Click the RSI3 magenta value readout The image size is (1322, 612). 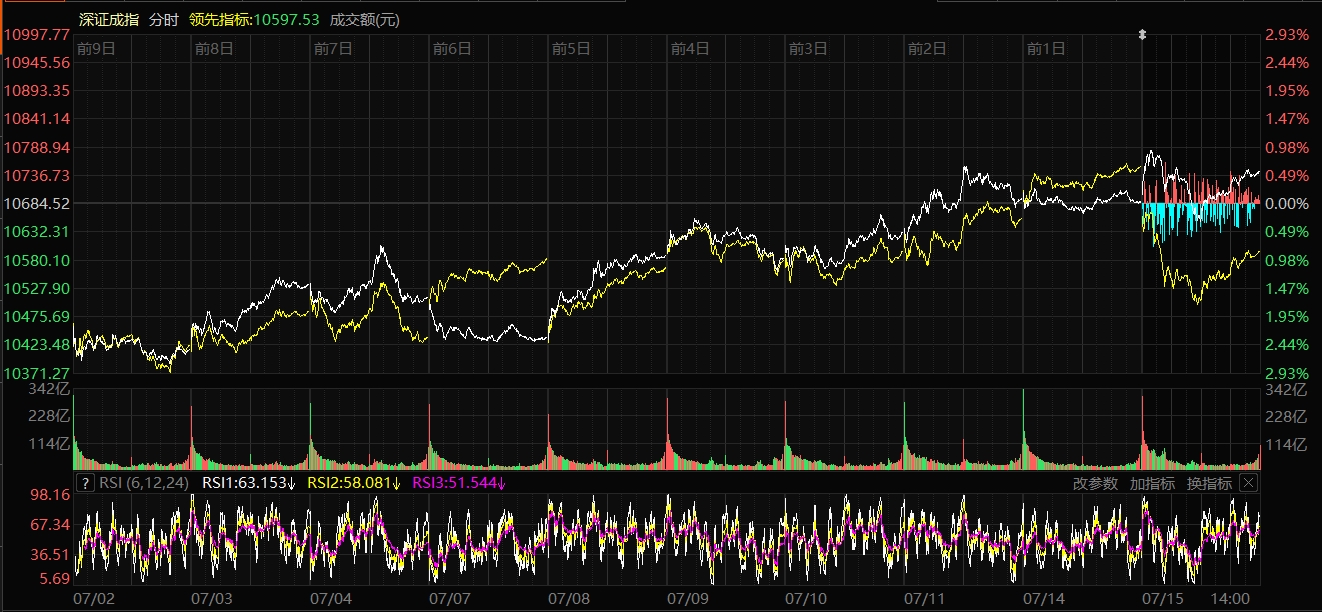(x=460, y=484)
